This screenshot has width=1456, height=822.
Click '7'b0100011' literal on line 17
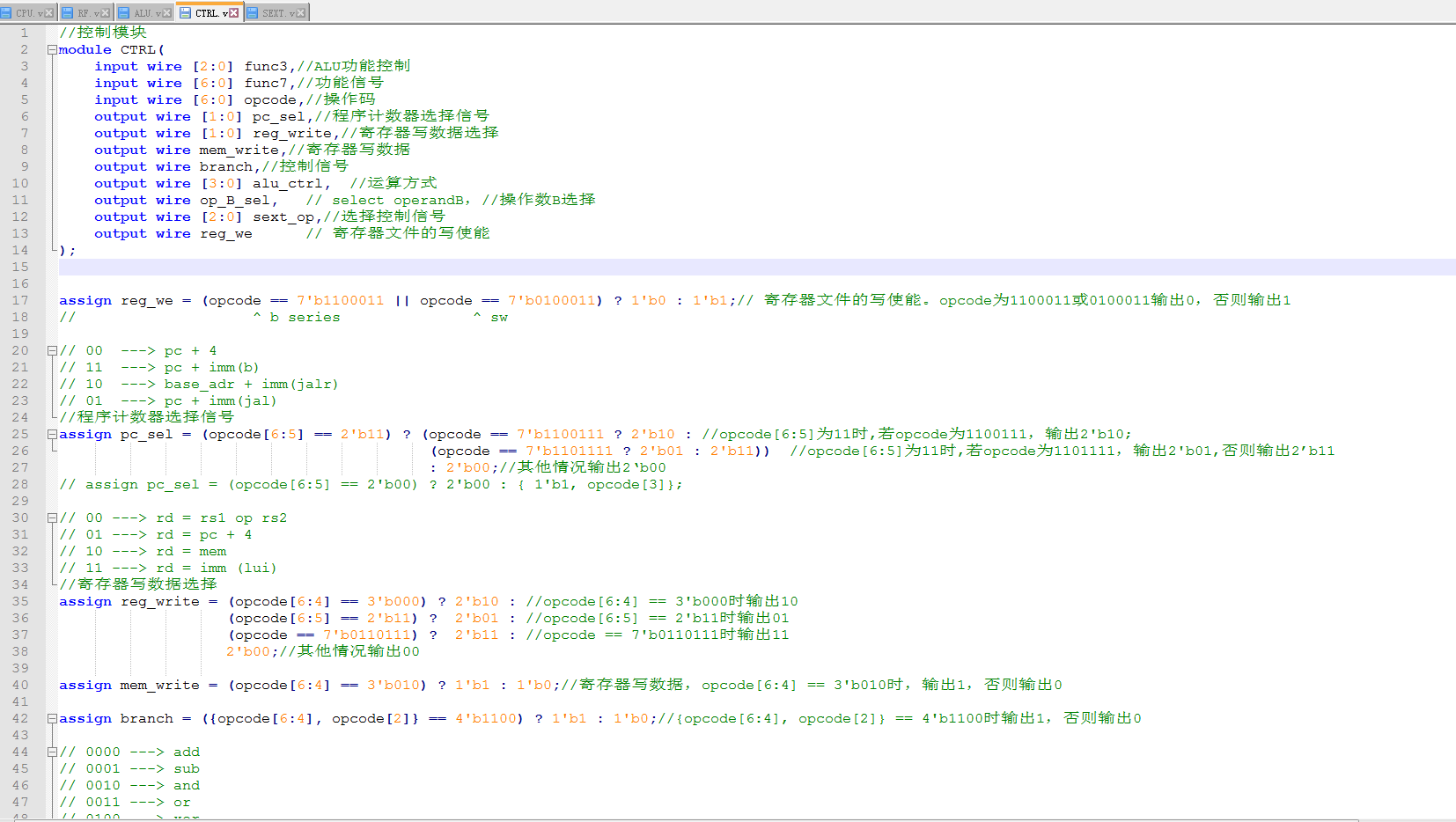click(552, 301)
